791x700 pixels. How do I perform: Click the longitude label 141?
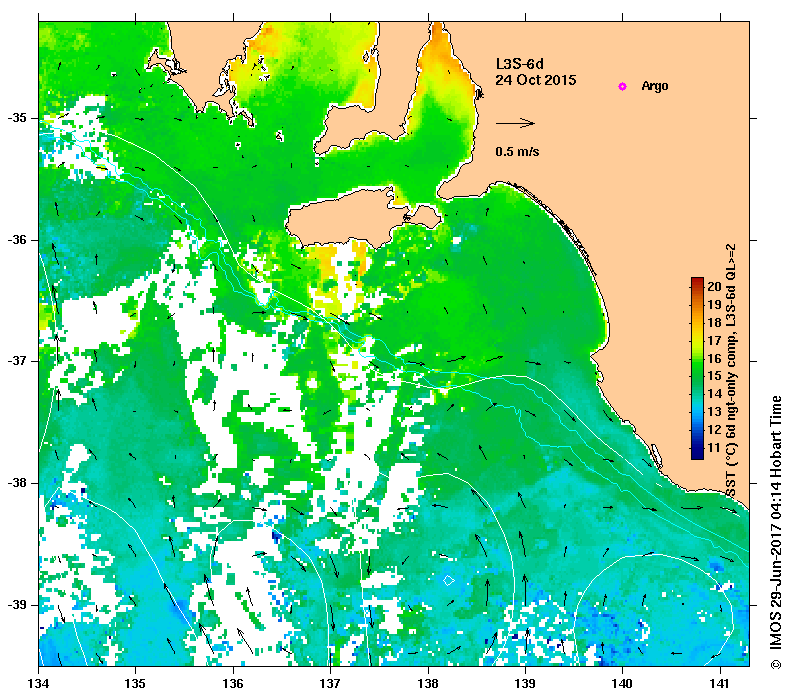tap(720, 683)
